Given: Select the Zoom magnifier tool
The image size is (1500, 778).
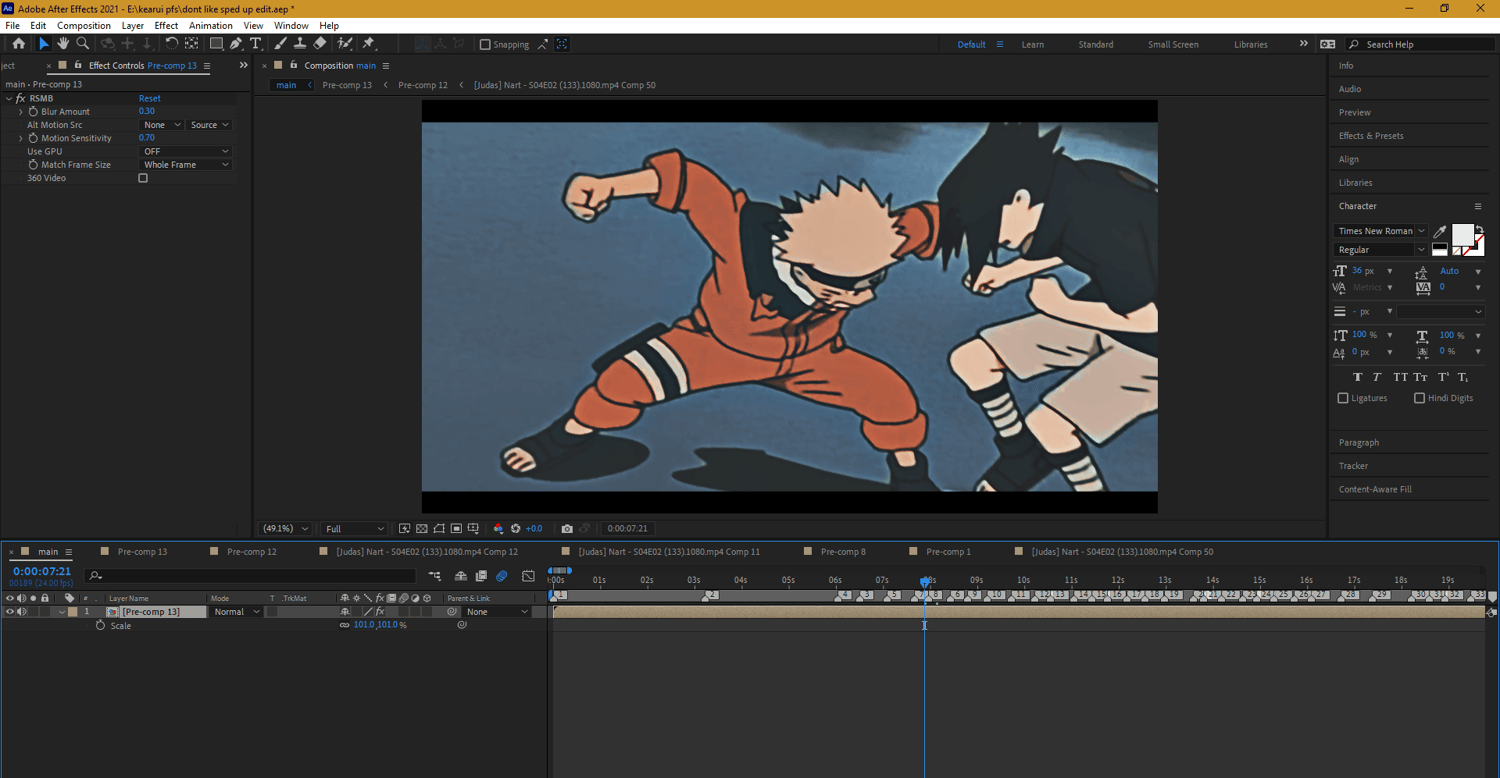Looking at the screenshot, I should click(83, 44).
